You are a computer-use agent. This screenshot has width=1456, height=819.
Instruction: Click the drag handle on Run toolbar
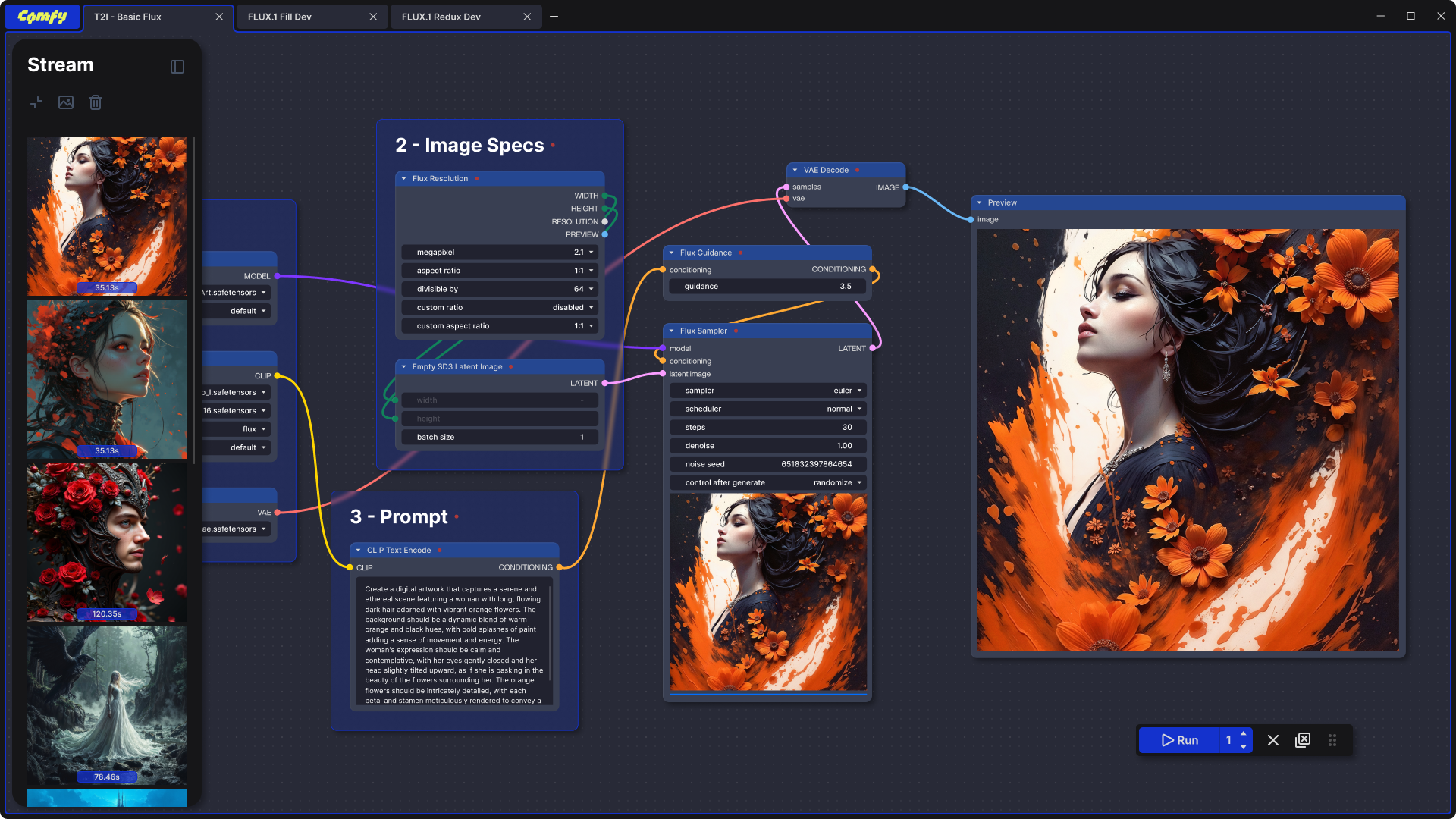1332,740
